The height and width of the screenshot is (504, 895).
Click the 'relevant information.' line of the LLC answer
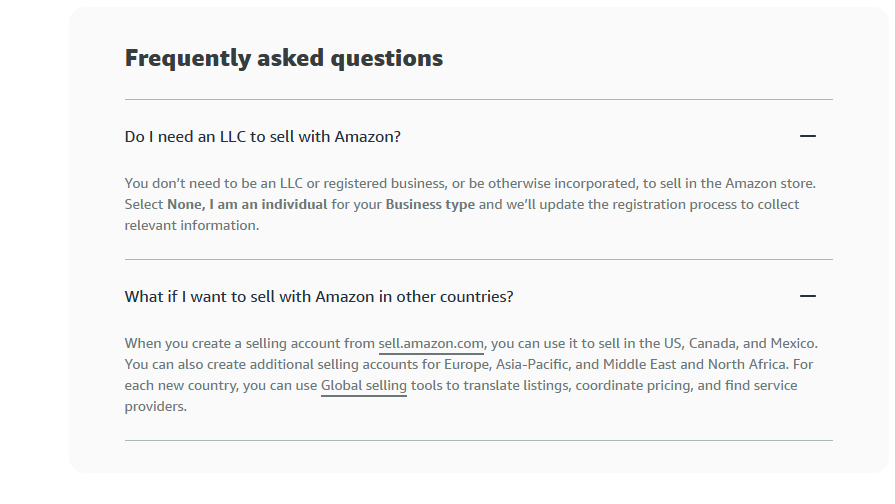pos(192,225)
